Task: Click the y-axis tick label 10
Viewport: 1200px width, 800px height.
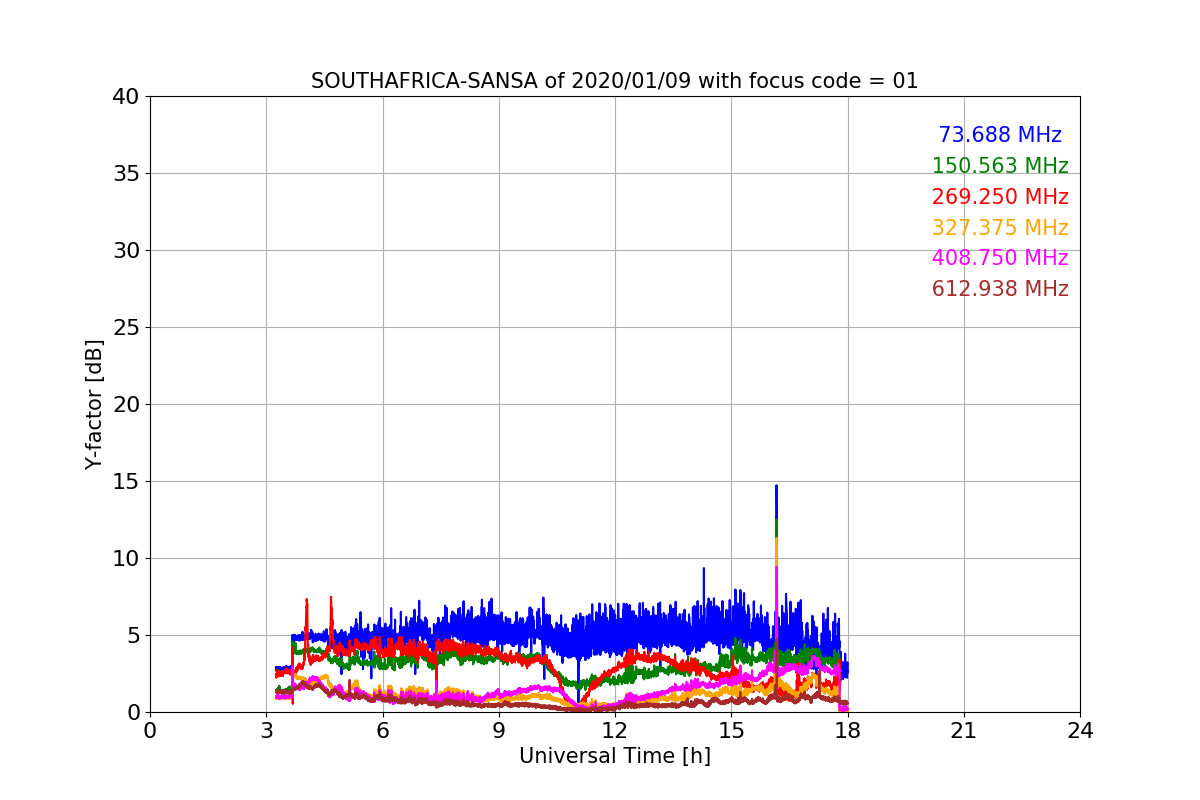Action: click(x=126, y=559)
